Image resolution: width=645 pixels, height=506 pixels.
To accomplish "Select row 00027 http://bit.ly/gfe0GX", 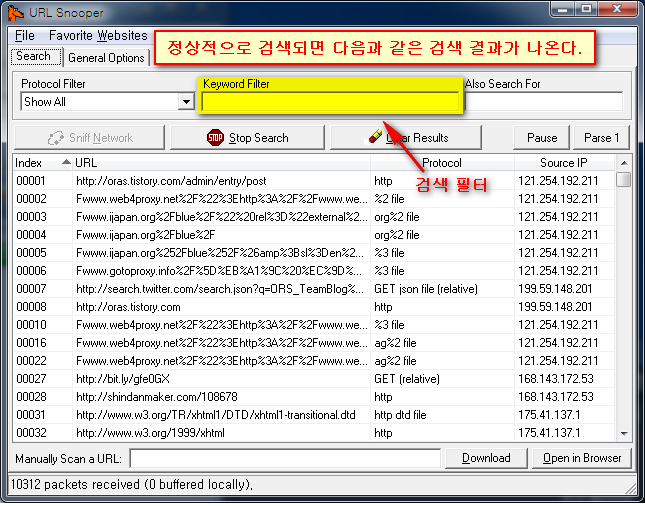I will (x=315, y=379).
